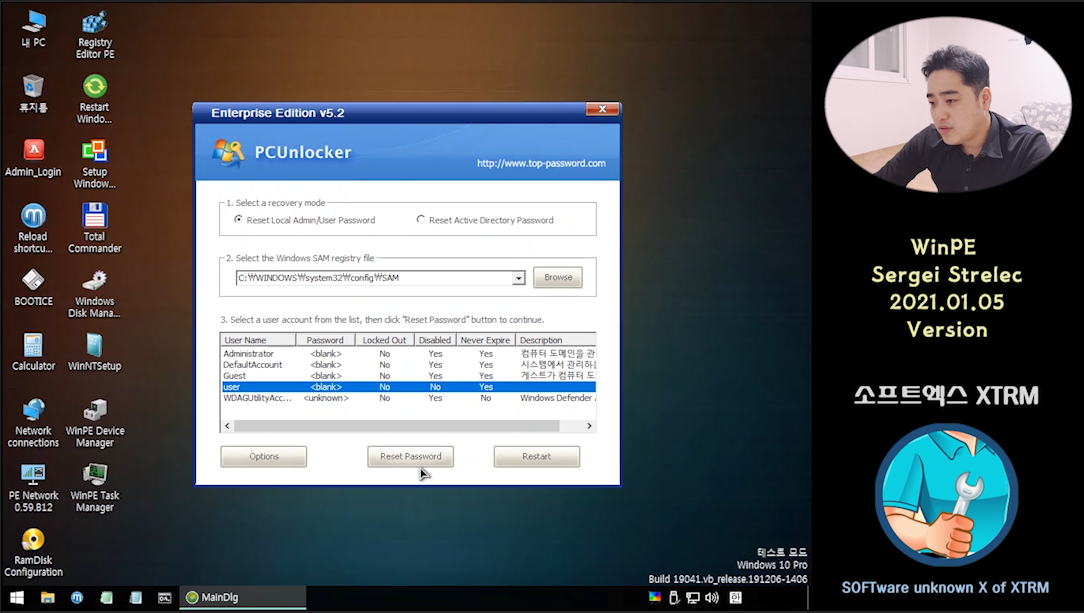Open the RamDisk Configuration icon

tap(33, 552)
